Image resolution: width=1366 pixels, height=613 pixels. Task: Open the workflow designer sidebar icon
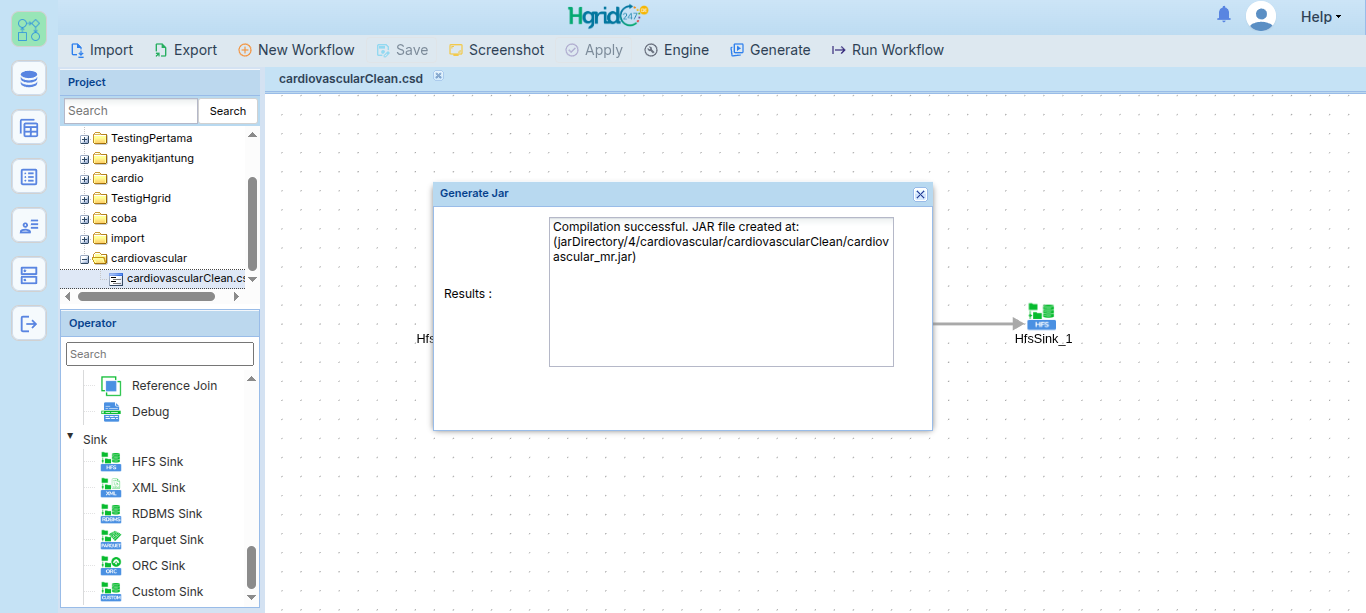point(29,28)
